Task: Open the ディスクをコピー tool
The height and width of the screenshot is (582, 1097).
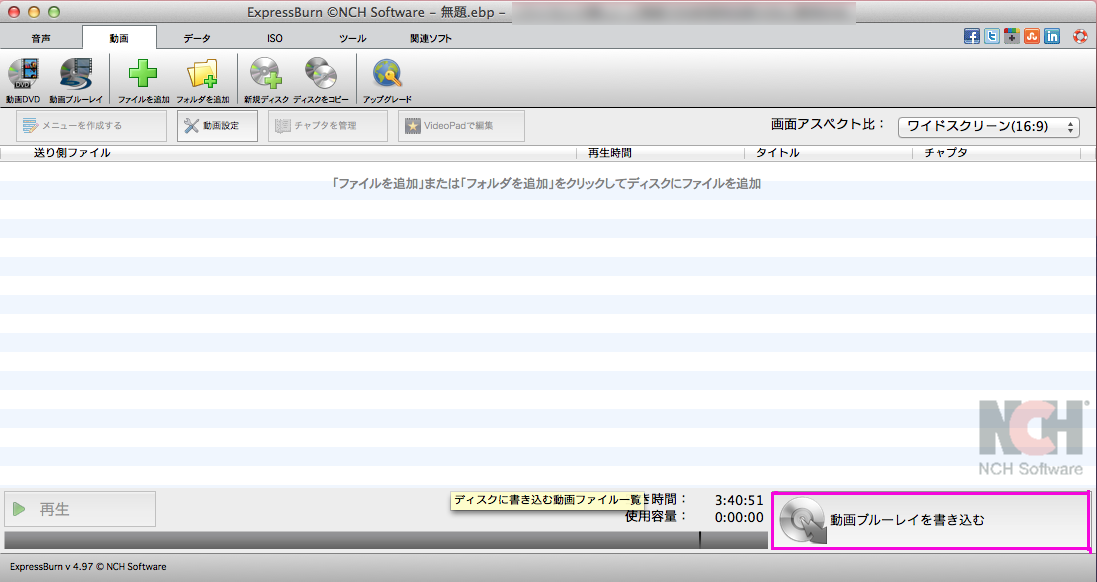Action: (x=320, y=80)
